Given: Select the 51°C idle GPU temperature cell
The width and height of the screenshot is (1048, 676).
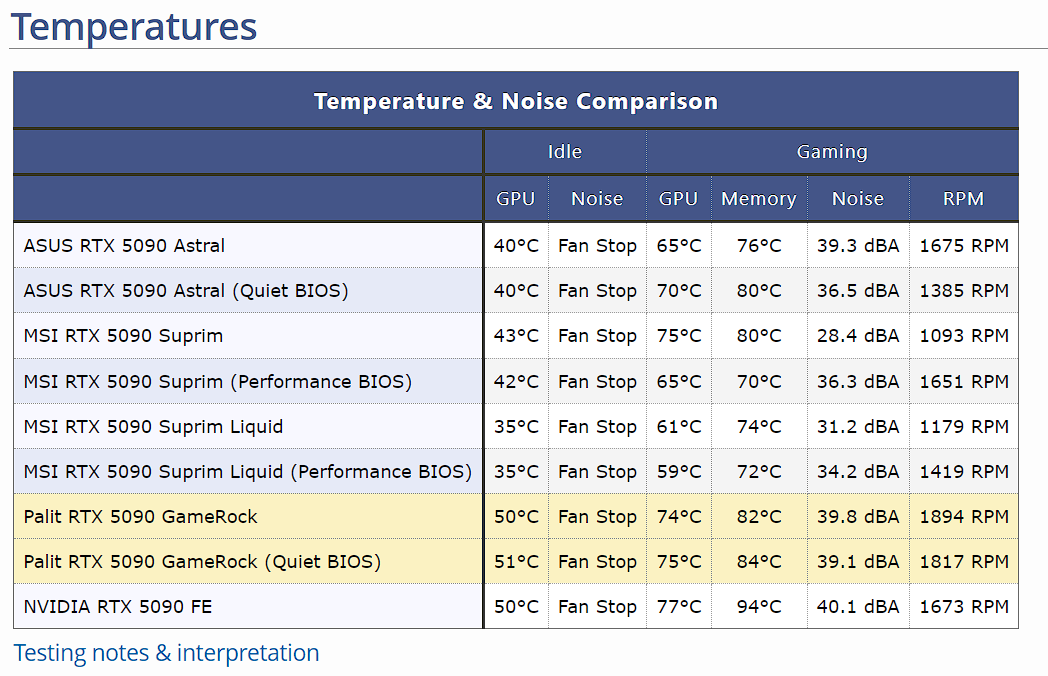Looking at the screenshot, I should coord(516,562).
